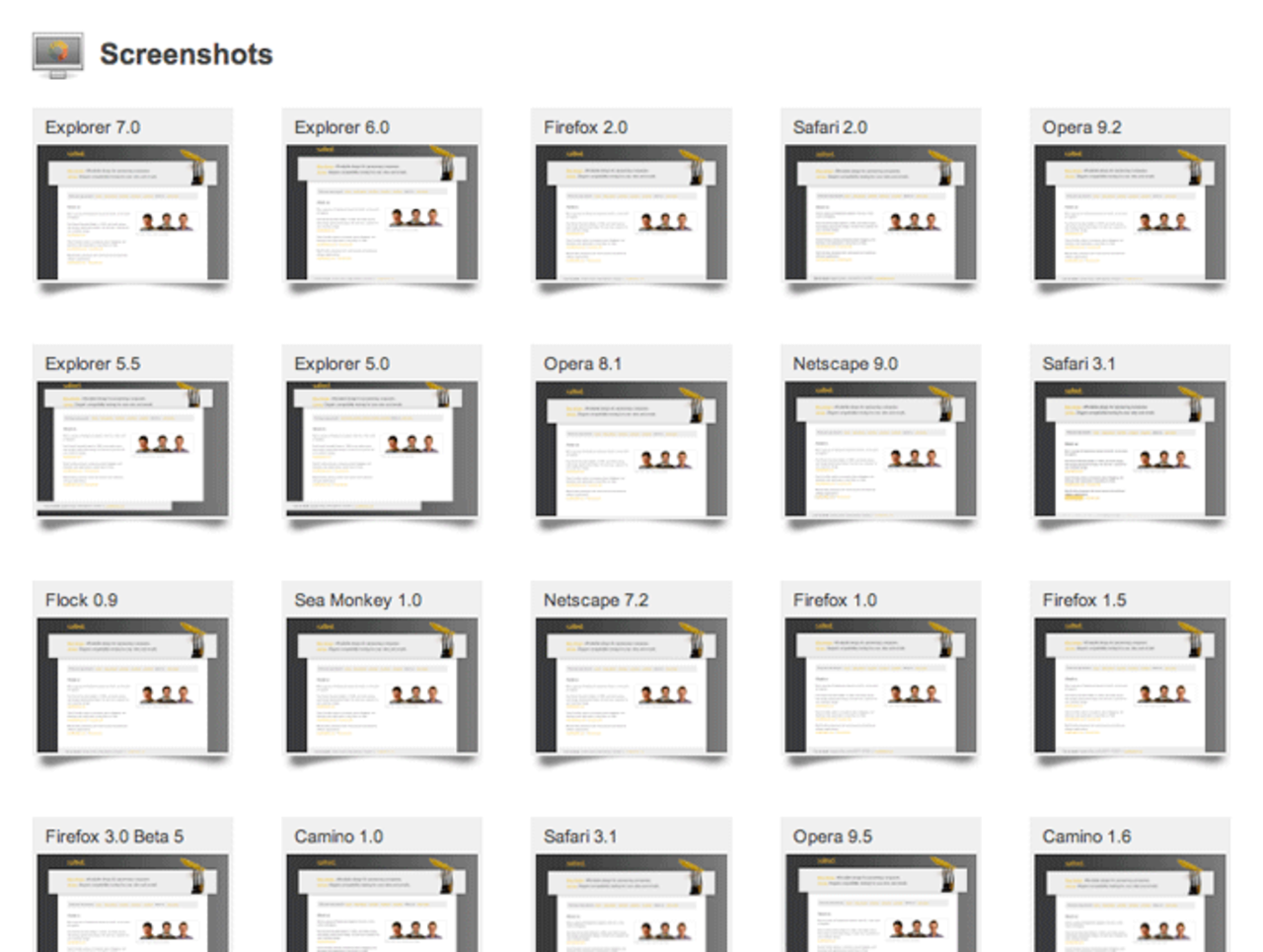Select the Explorer 5.0 screenshot thumbnail
The width and height of the screenshot is (1263, 952).
(x=382, y=449)
